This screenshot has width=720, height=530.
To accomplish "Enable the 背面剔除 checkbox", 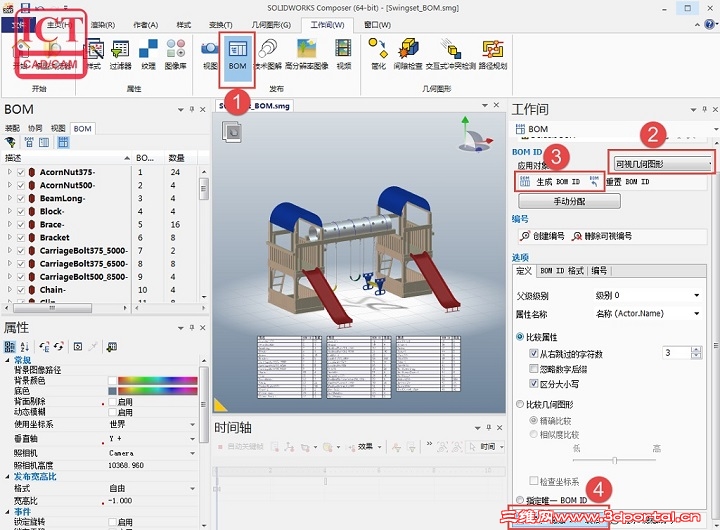I will click(112, 402).
